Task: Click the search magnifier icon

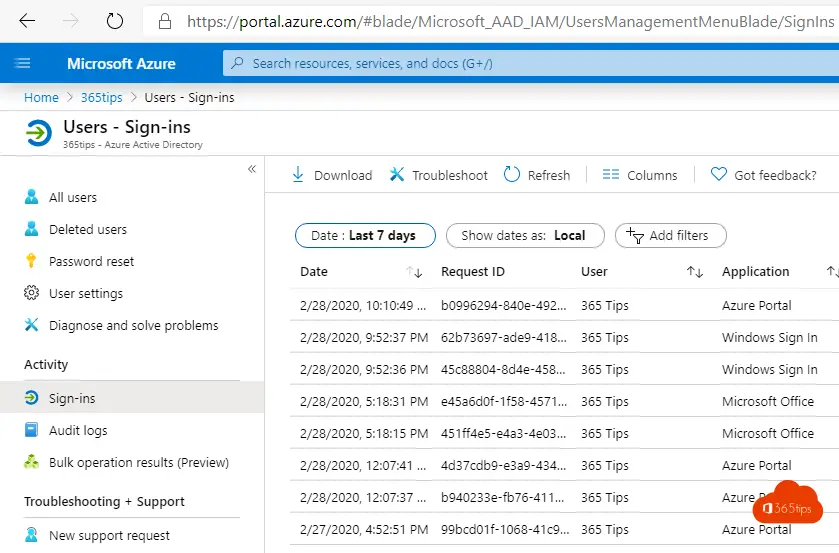Action: click(x=237, y=63)
